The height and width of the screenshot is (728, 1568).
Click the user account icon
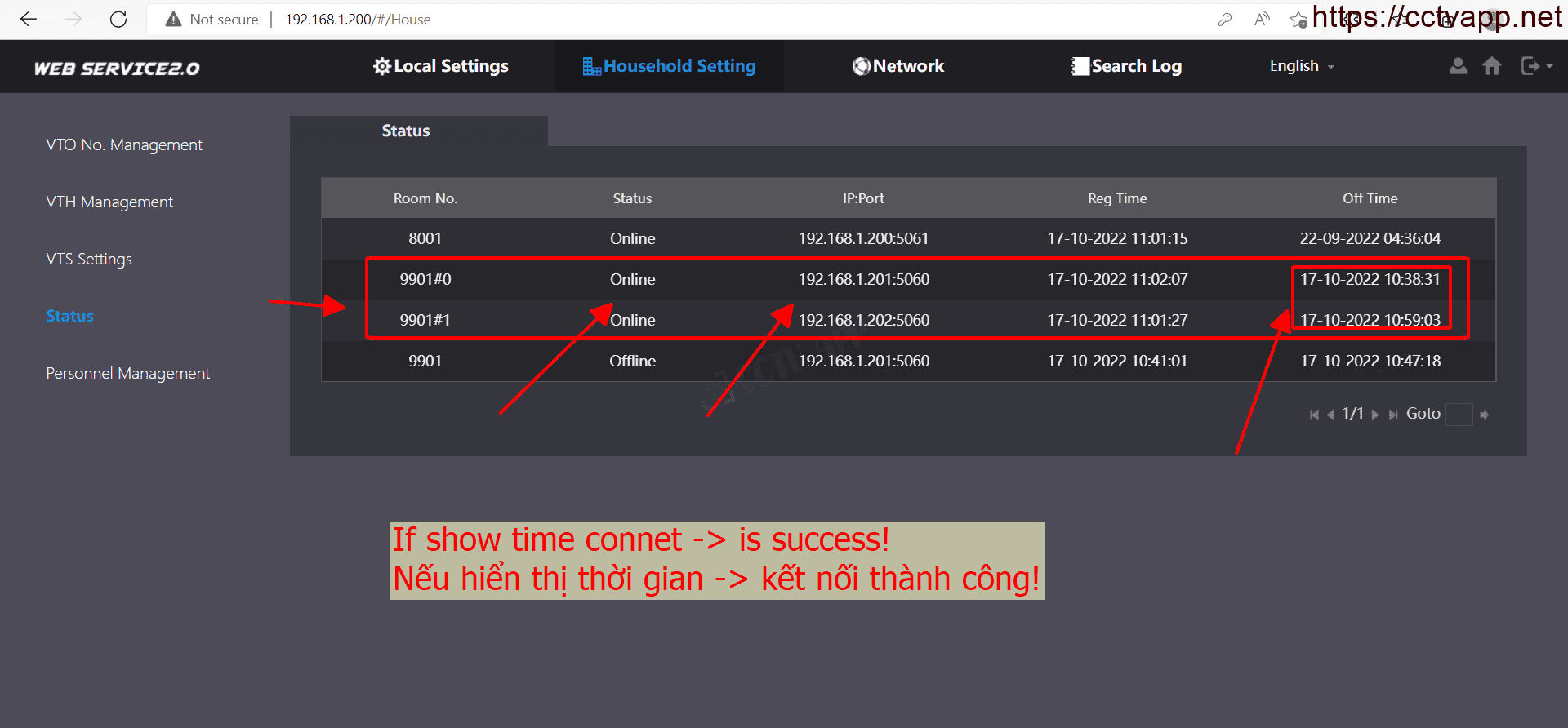[x=1458, y=66]
